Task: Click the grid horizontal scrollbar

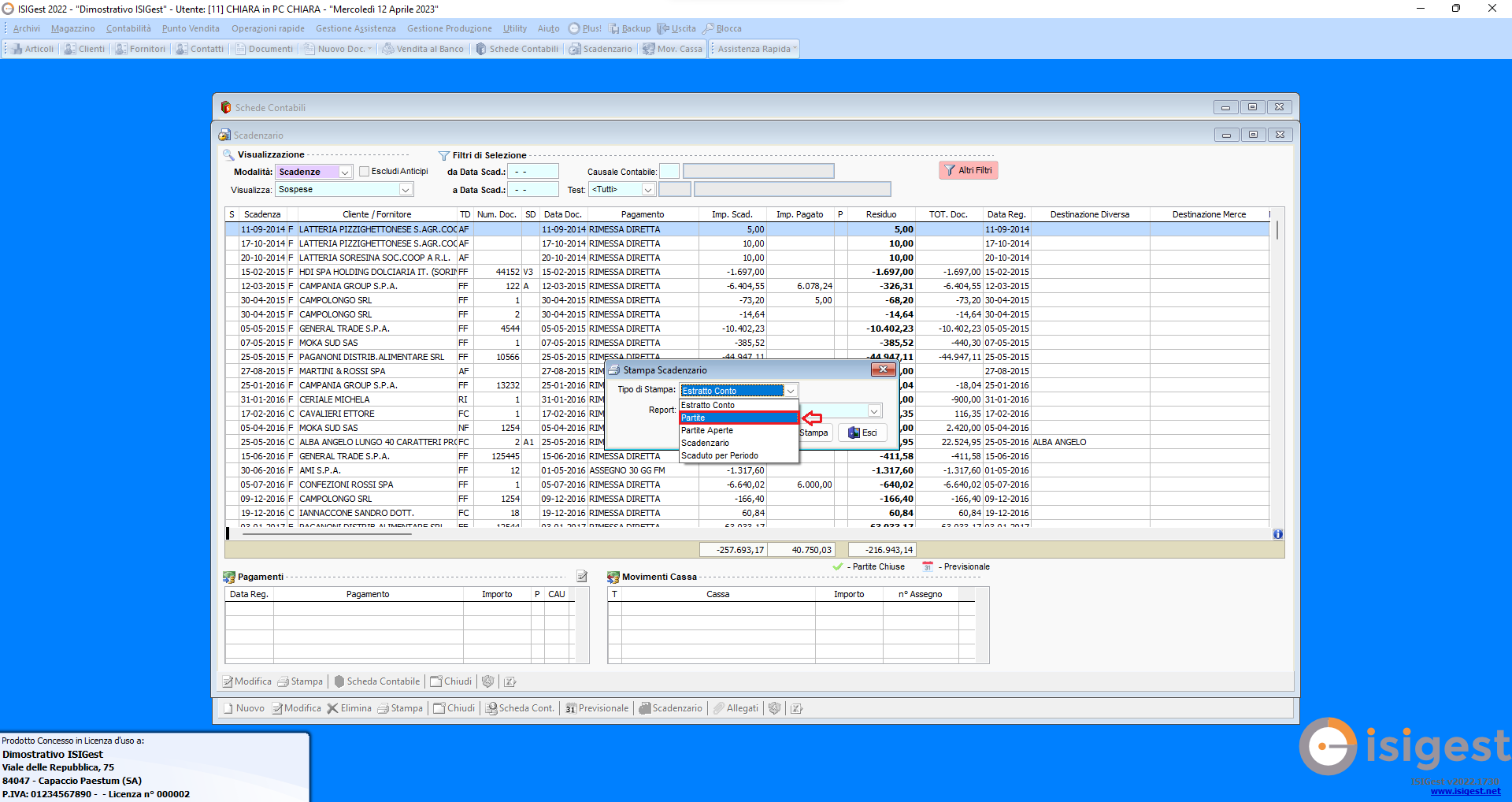Action: coord(327,533)
